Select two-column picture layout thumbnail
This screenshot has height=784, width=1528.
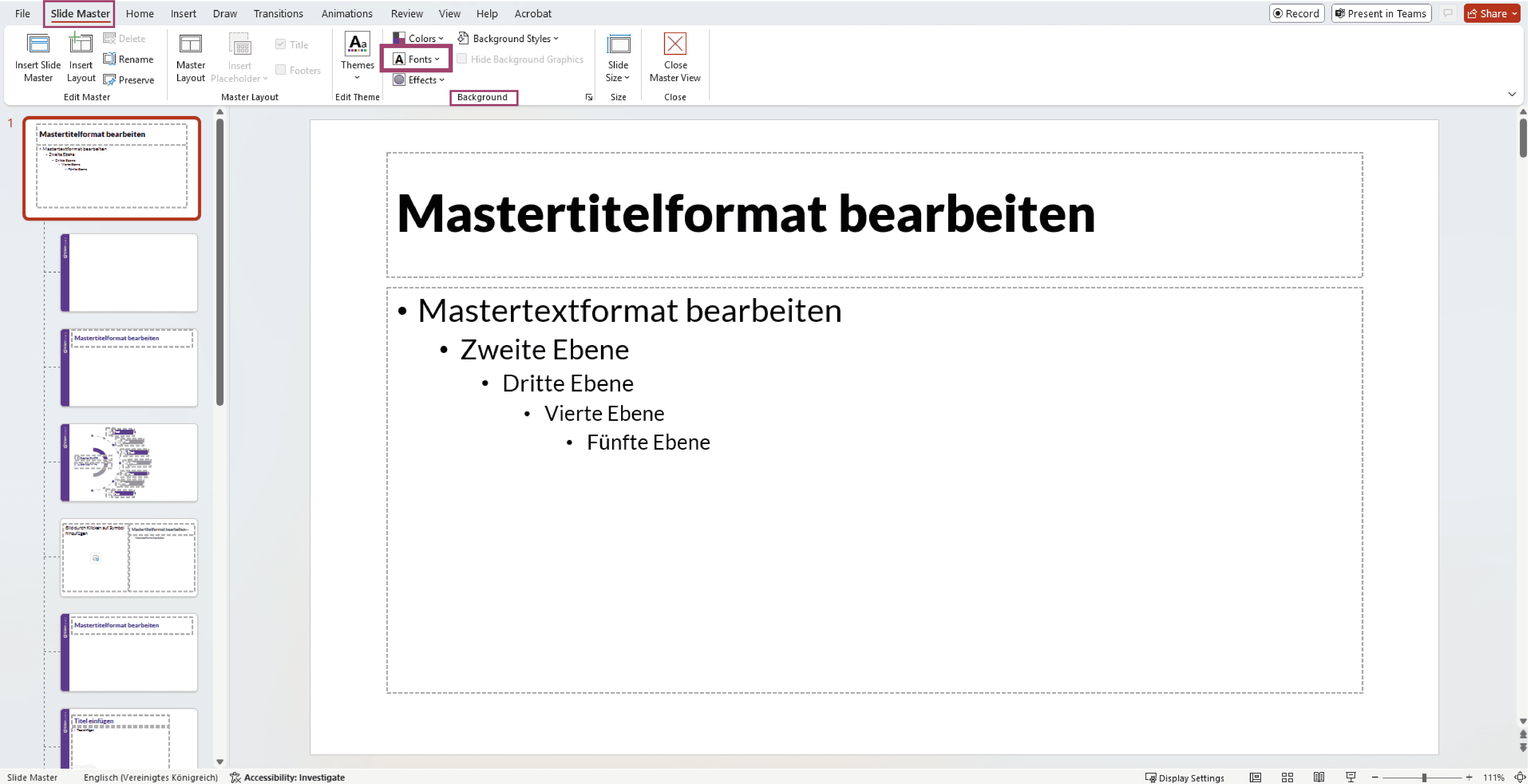[x=129, y=558]
